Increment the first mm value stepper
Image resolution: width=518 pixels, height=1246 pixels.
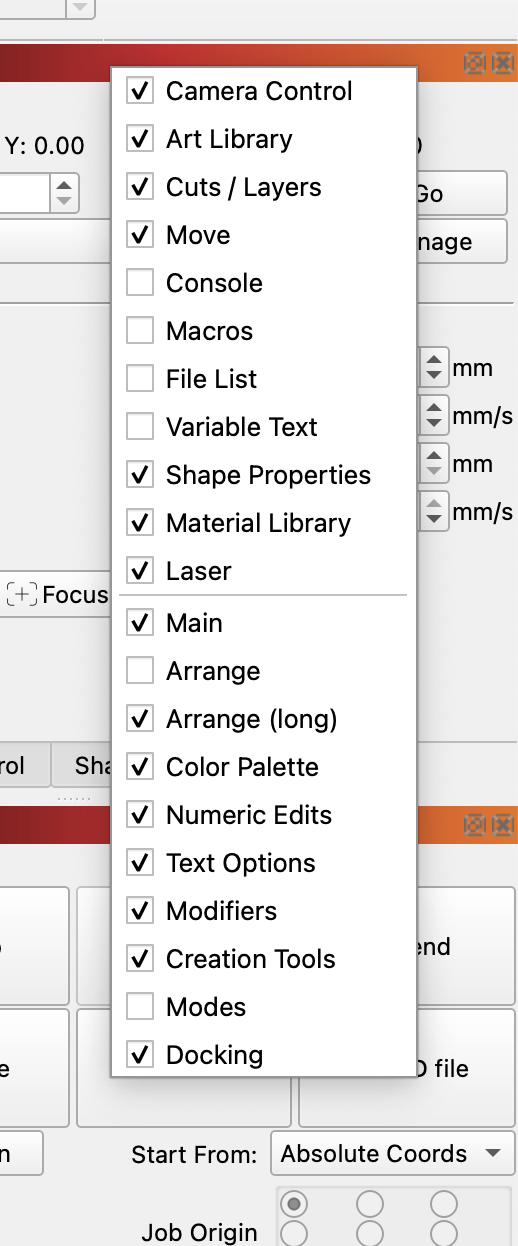(434, 359)
